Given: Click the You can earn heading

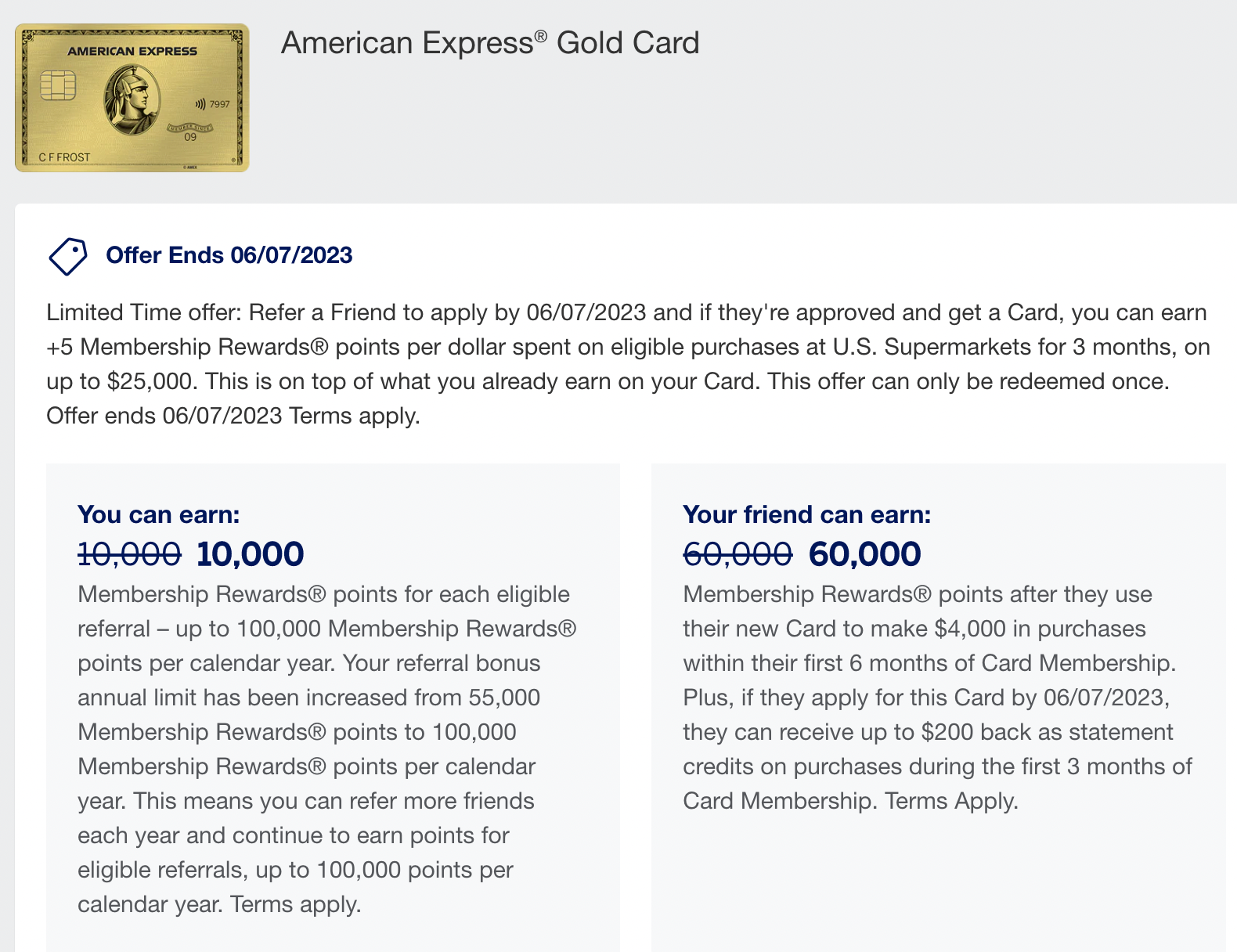Looking at the screenshot, I should pyautogui.click(x=158, y=514).
